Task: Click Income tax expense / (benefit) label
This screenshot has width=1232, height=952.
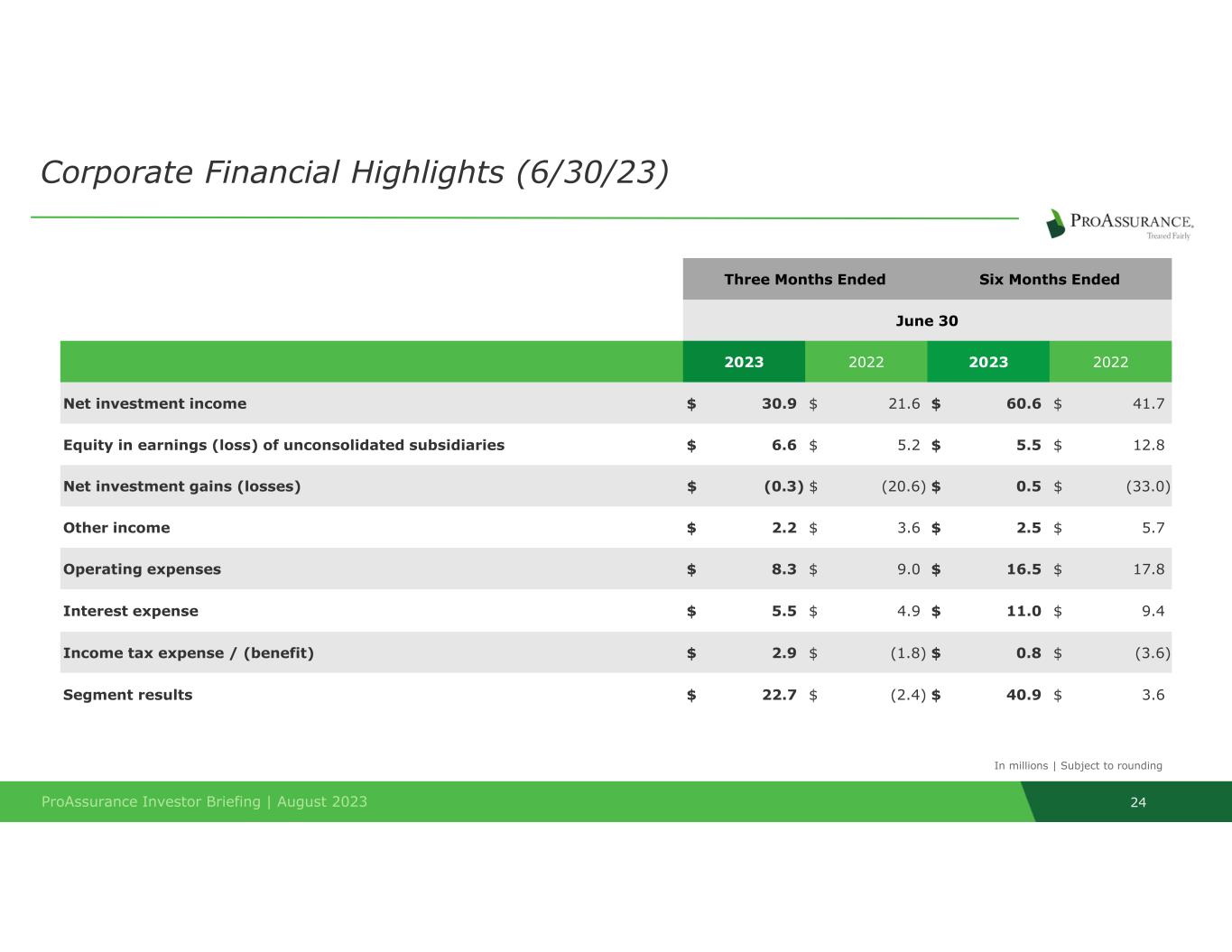Action: pos(188,653)
